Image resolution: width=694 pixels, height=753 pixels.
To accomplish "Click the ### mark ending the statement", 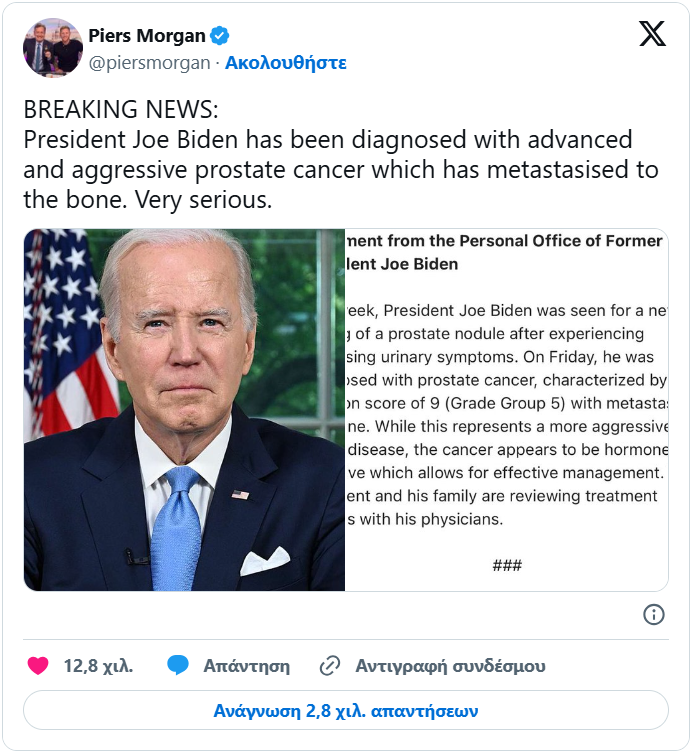I will coord(507,565).
